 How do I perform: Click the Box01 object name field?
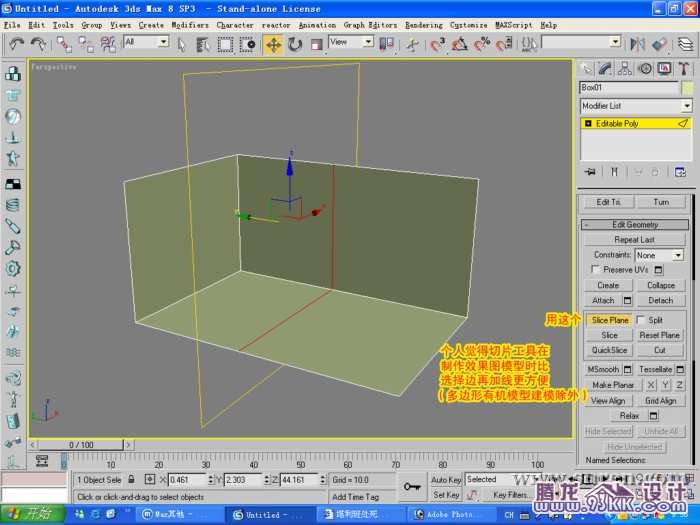(x=629, y=88)
